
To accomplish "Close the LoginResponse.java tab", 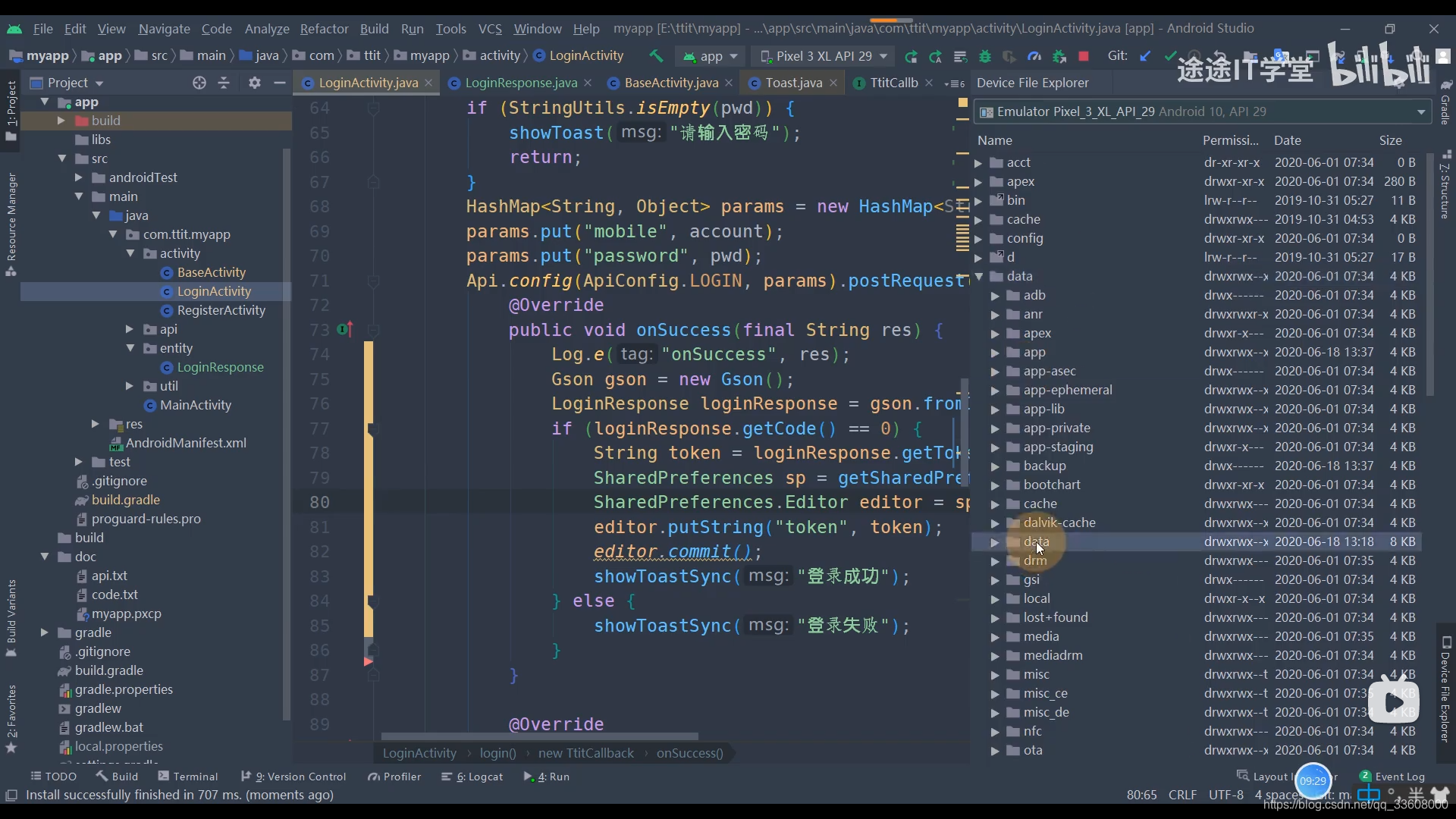I will tap(588, 83).
